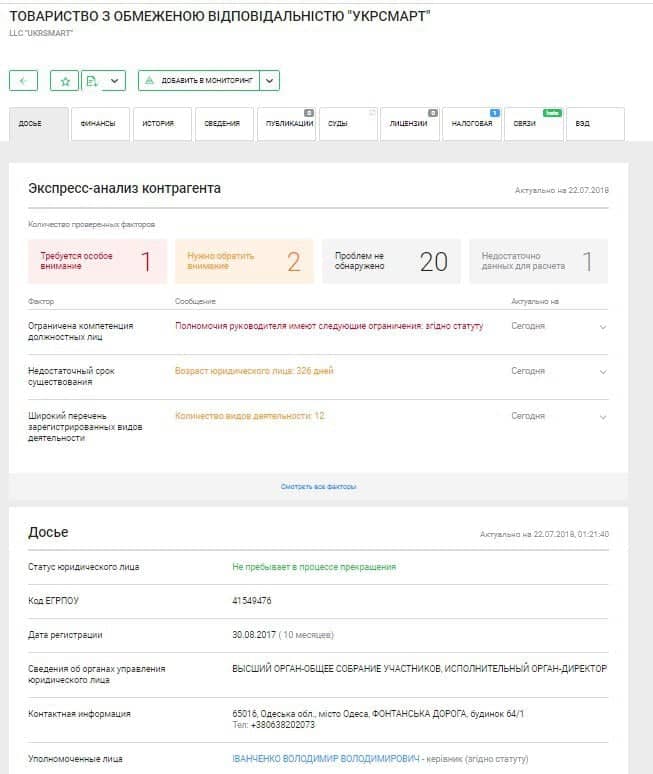The width and height of the screenshot is (653, 774).
Task: Click LLC "UKRSMART" subtitle
Action: tap(41, 33)
